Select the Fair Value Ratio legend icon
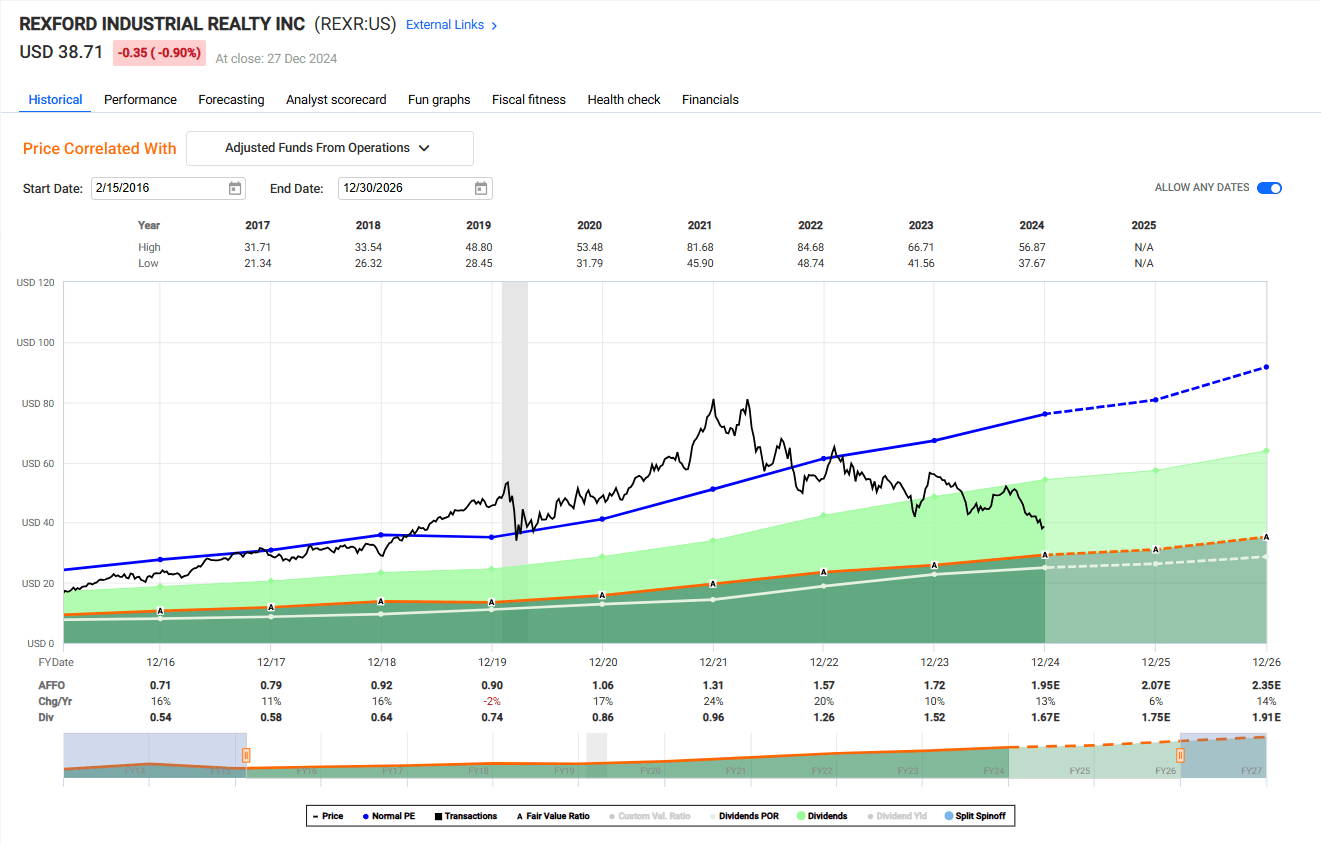The image size is (1321, 844). (519, 815)
